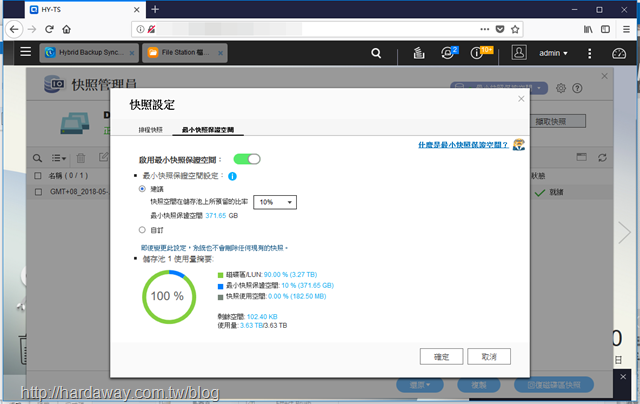Close the 快照設定 dialog

click(521, 99)
